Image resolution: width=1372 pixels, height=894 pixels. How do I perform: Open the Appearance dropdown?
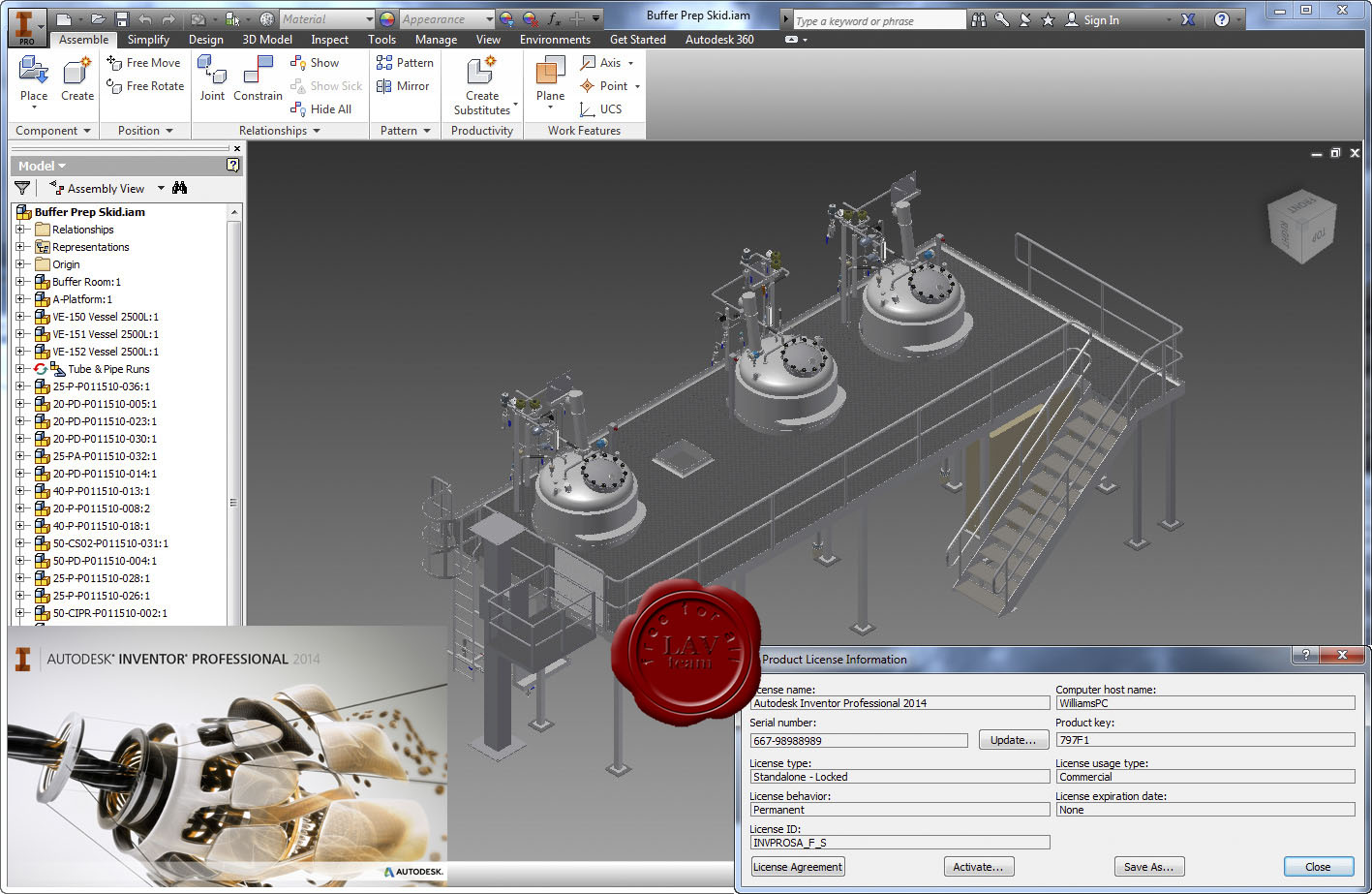[x=489, y=19]
